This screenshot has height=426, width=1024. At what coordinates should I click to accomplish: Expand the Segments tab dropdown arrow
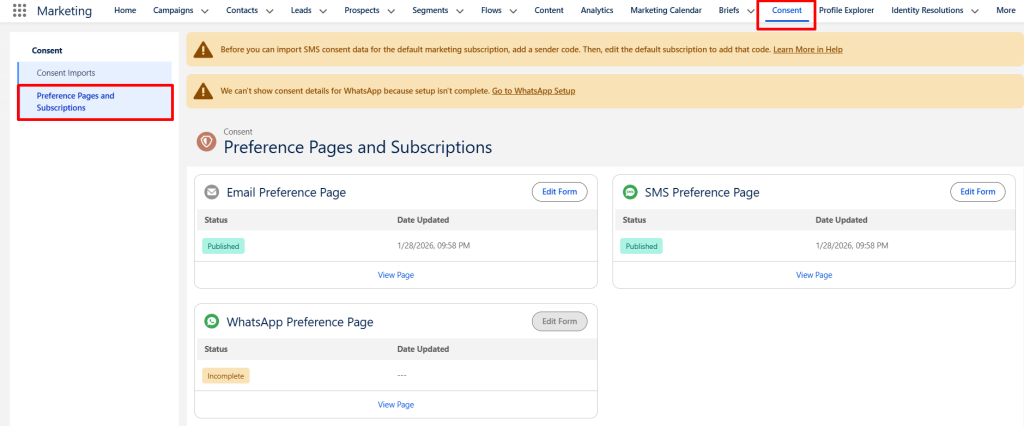(460, 11)
